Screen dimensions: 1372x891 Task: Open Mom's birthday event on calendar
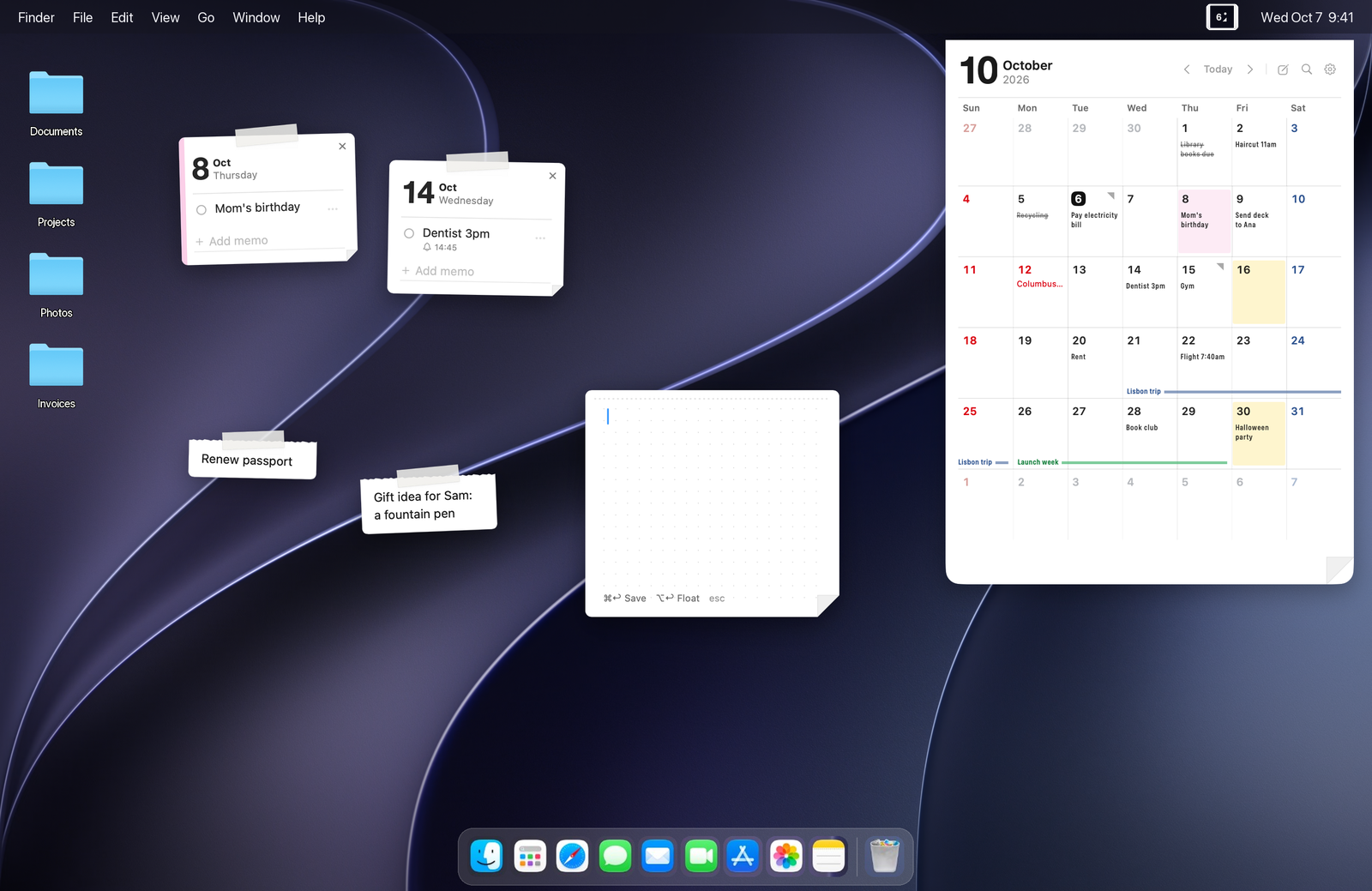1194,220
